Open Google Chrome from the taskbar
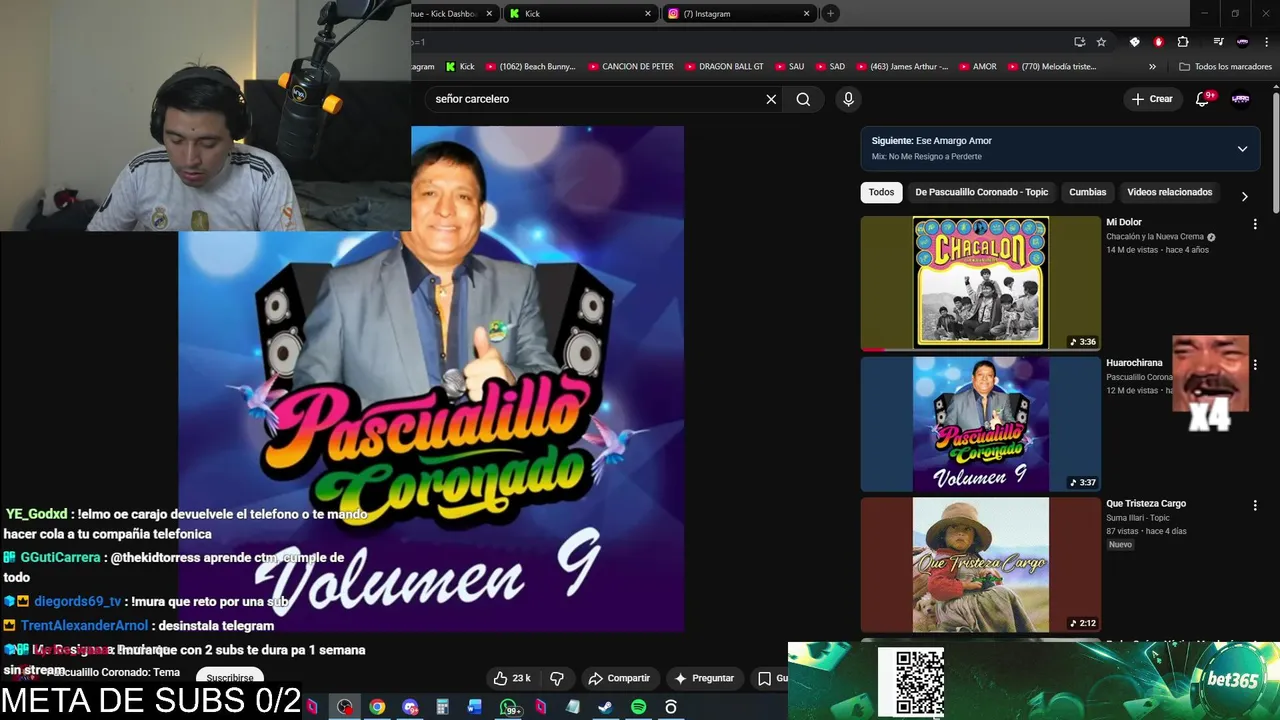Viewport: 1280px width, 720px height. [x=377, y=707]
